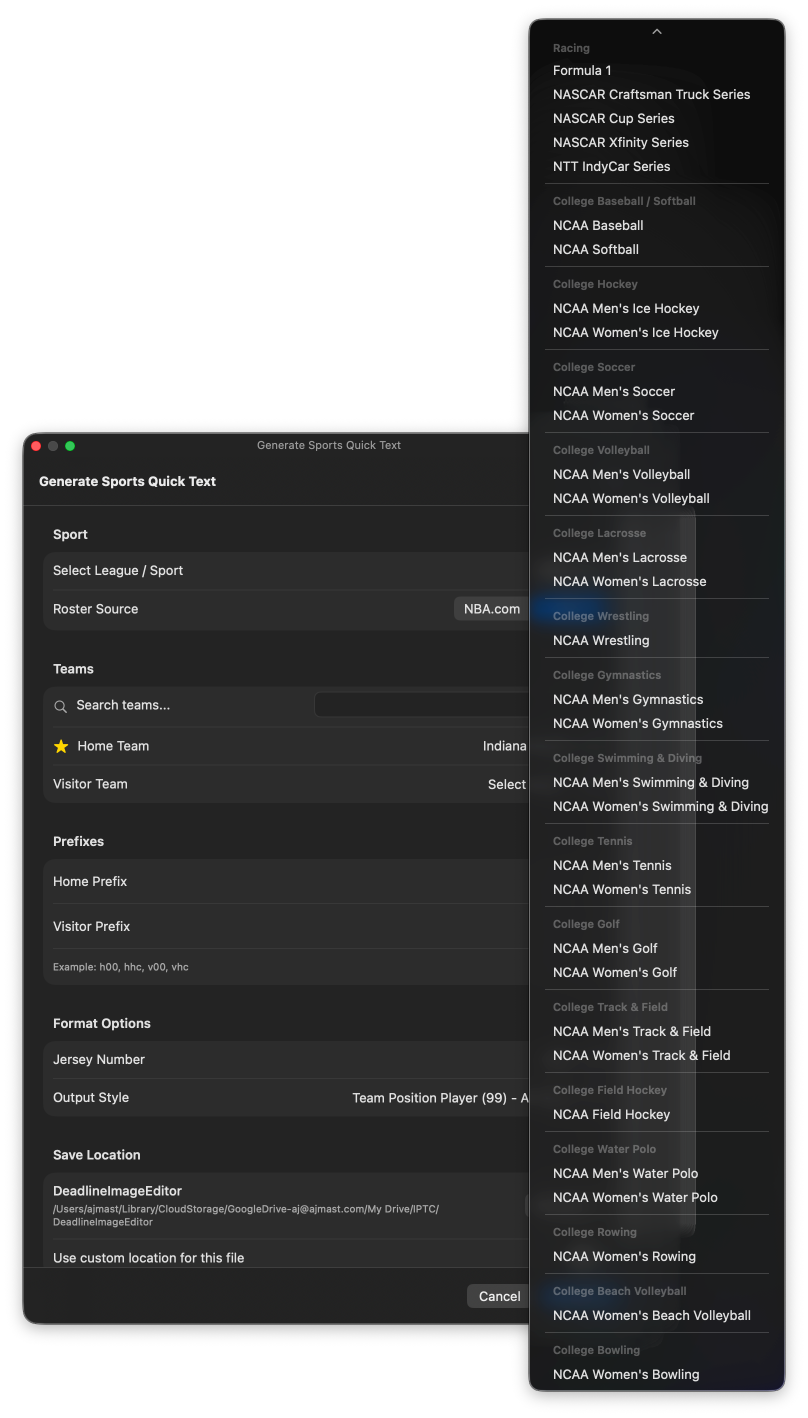Click the gold star beside Home Team

pyautogui.click(x=61, y=746)
